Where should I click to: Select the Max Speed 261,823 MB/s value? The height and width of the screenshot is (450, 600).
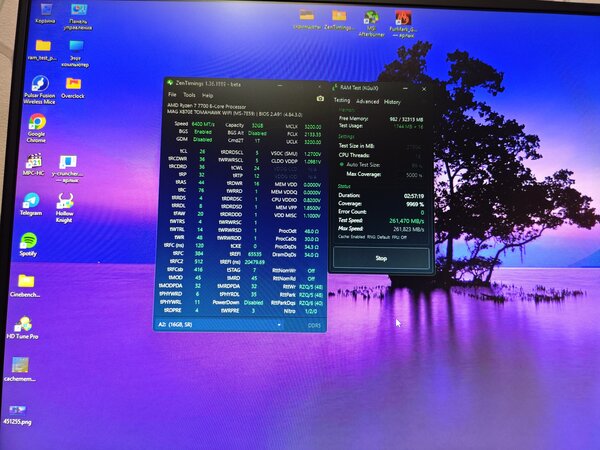point(409,230)
